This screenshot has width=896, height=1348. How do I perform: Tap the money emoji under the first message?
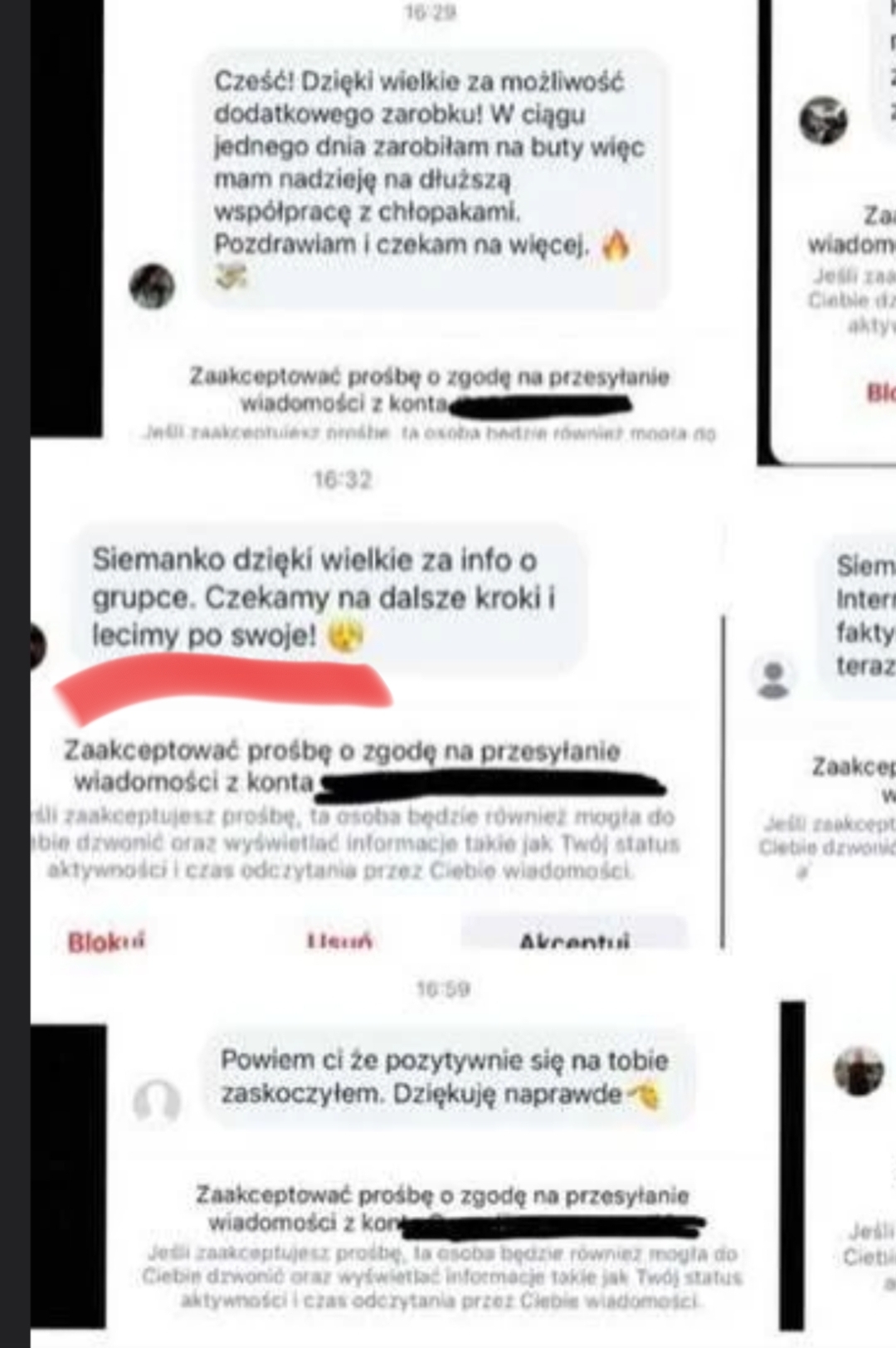pos(231,277)
